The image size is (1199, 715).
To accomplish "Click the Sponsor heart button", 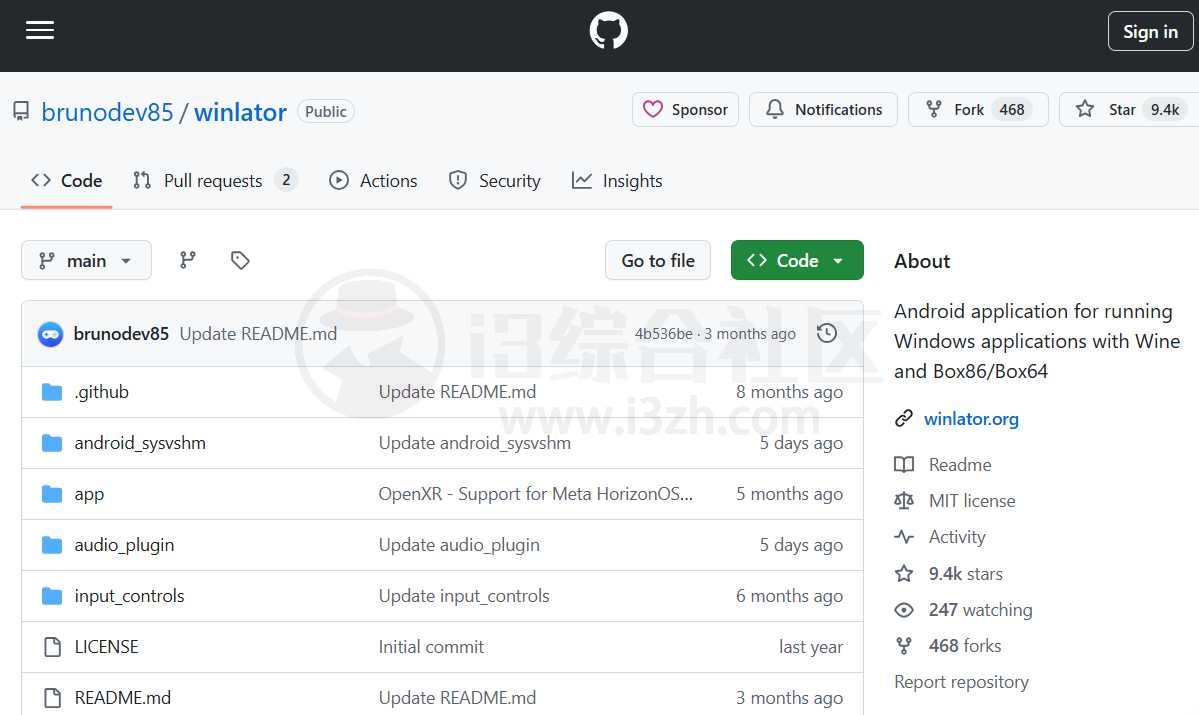I will tap(685, 109).
